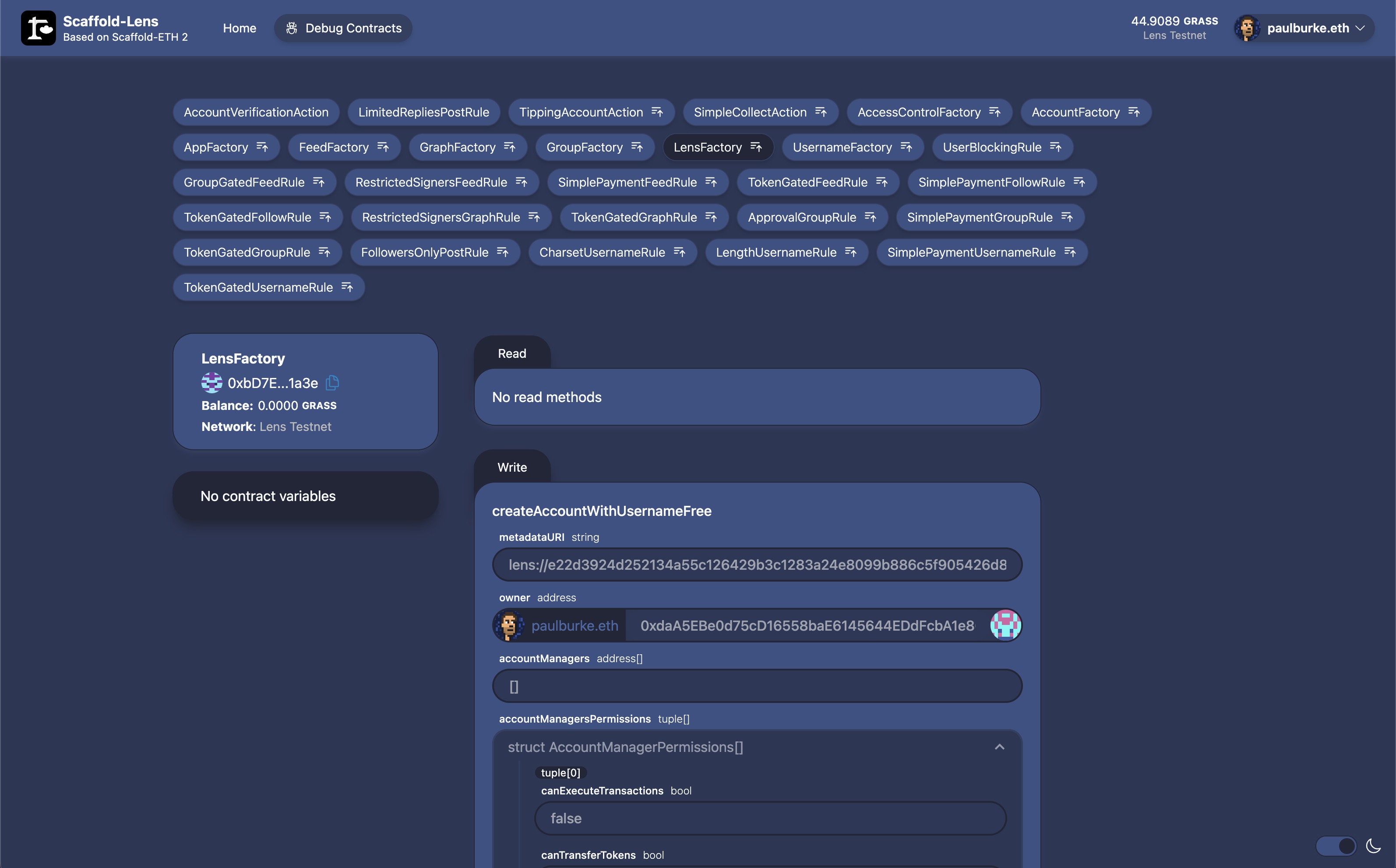
Task: Open the paulburke.eth account dropdown
Action: pyautogui.click(x=1304, y=28)
